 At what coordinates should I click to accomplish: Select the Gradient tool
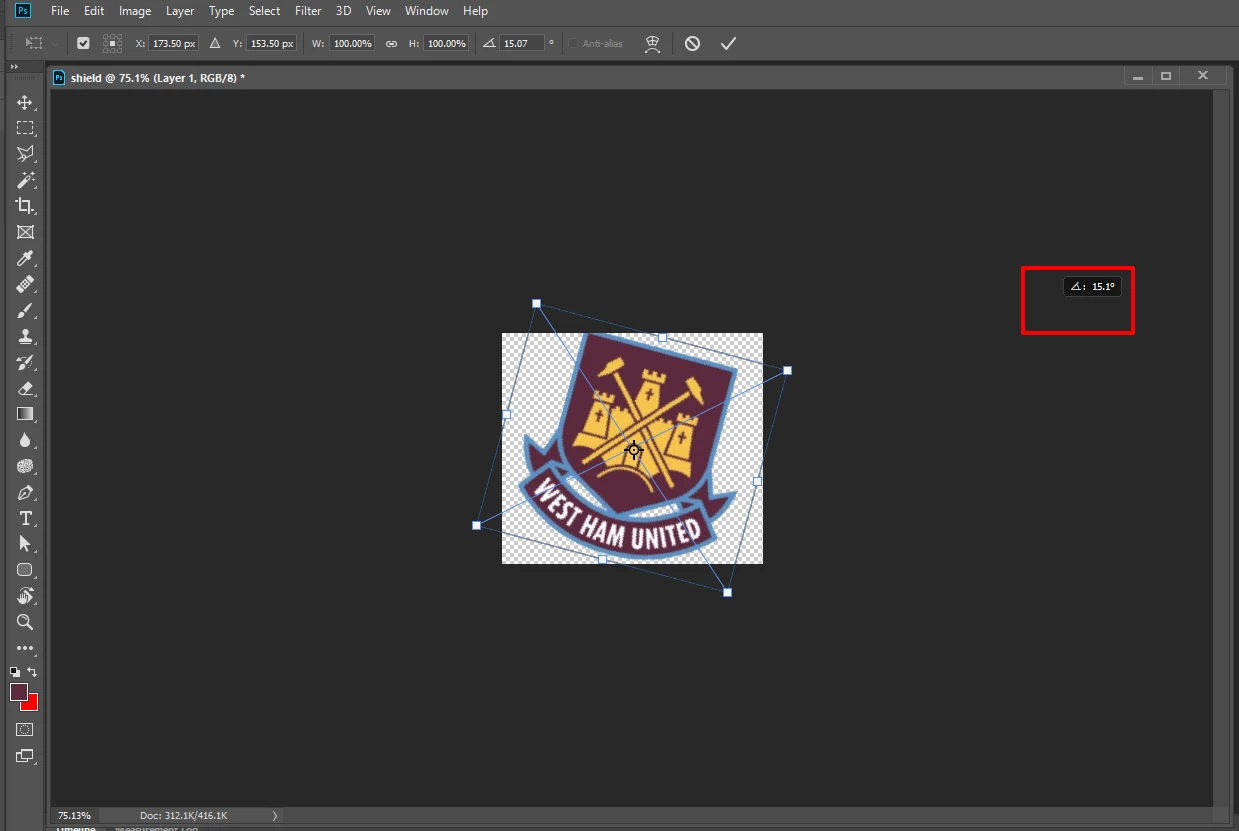pyautogui.click(x=25, y=414)
